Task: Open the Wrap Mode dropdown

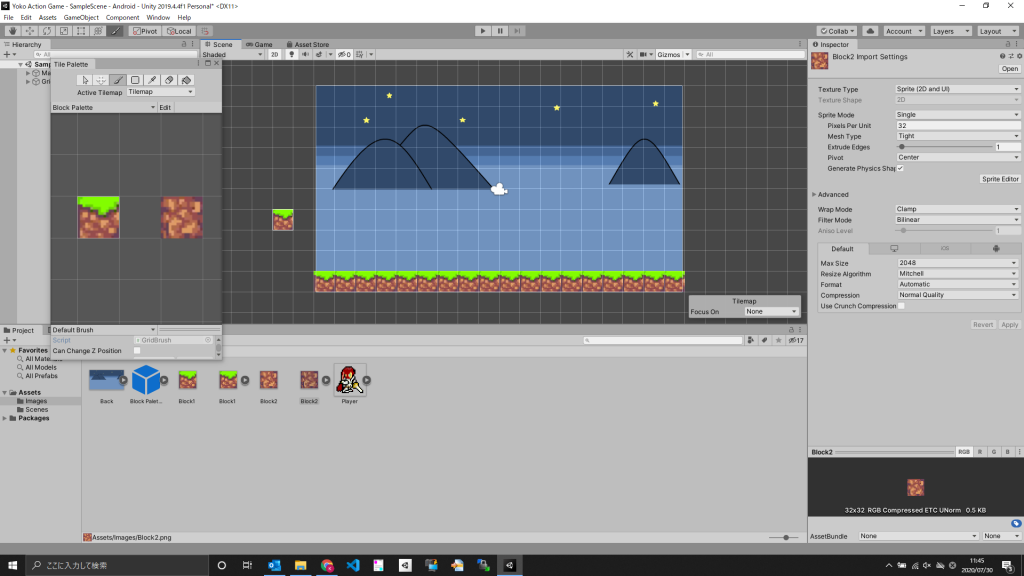Action: 957,209
